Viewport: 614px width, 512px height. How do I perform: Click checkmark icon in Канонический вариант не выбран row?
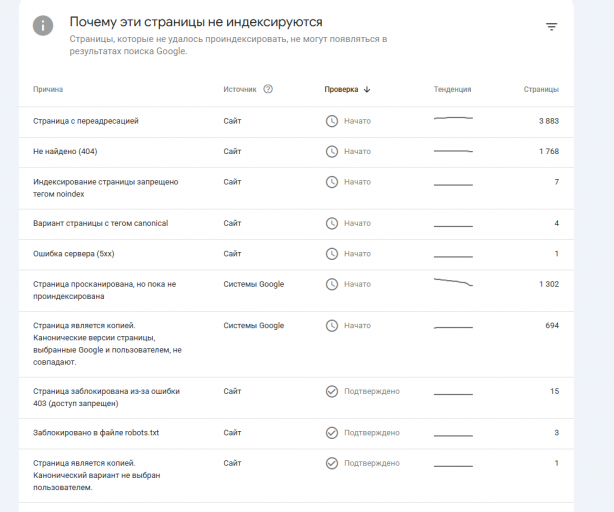[332, 463]
